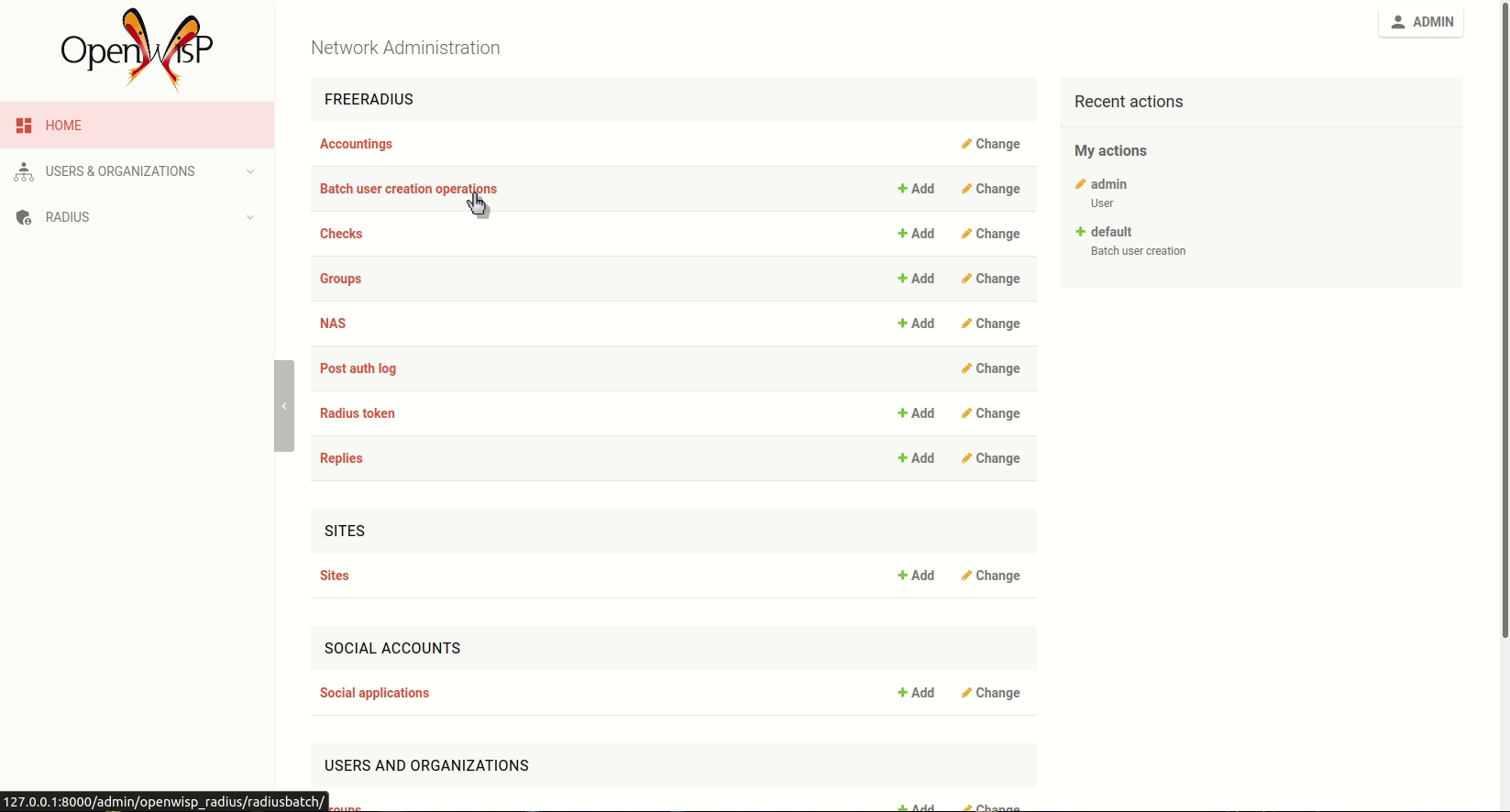
Task: Open the NAS link
Action: [333, 324]
